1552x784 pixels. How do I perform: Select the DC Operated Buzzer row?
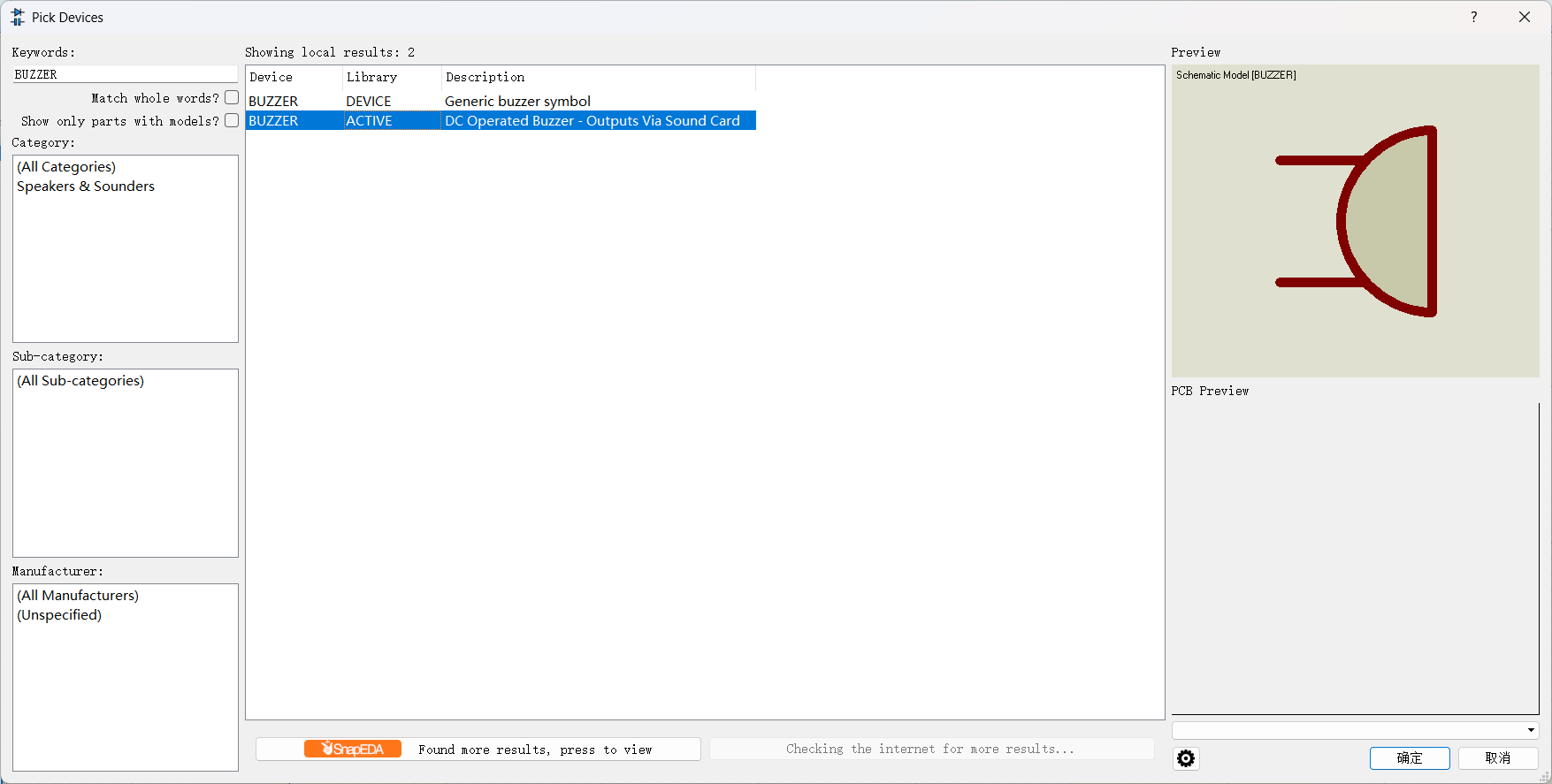pyautogui.click(x=501, y=120)
